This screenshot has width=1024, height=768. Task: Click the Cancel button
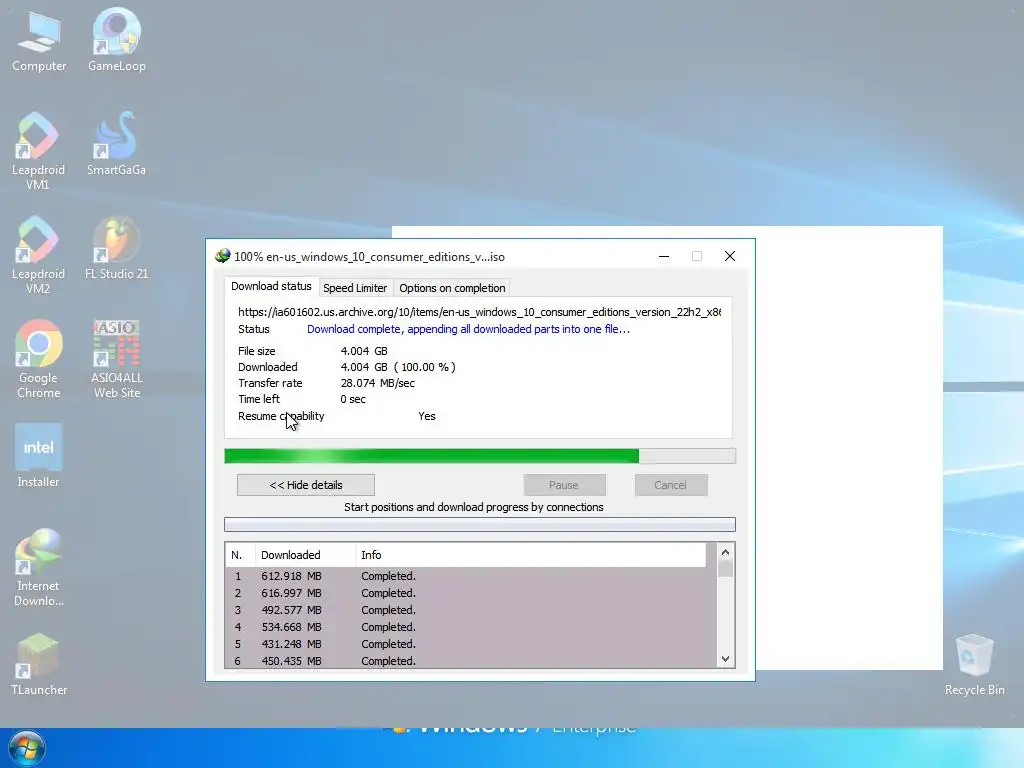[671, 485]
